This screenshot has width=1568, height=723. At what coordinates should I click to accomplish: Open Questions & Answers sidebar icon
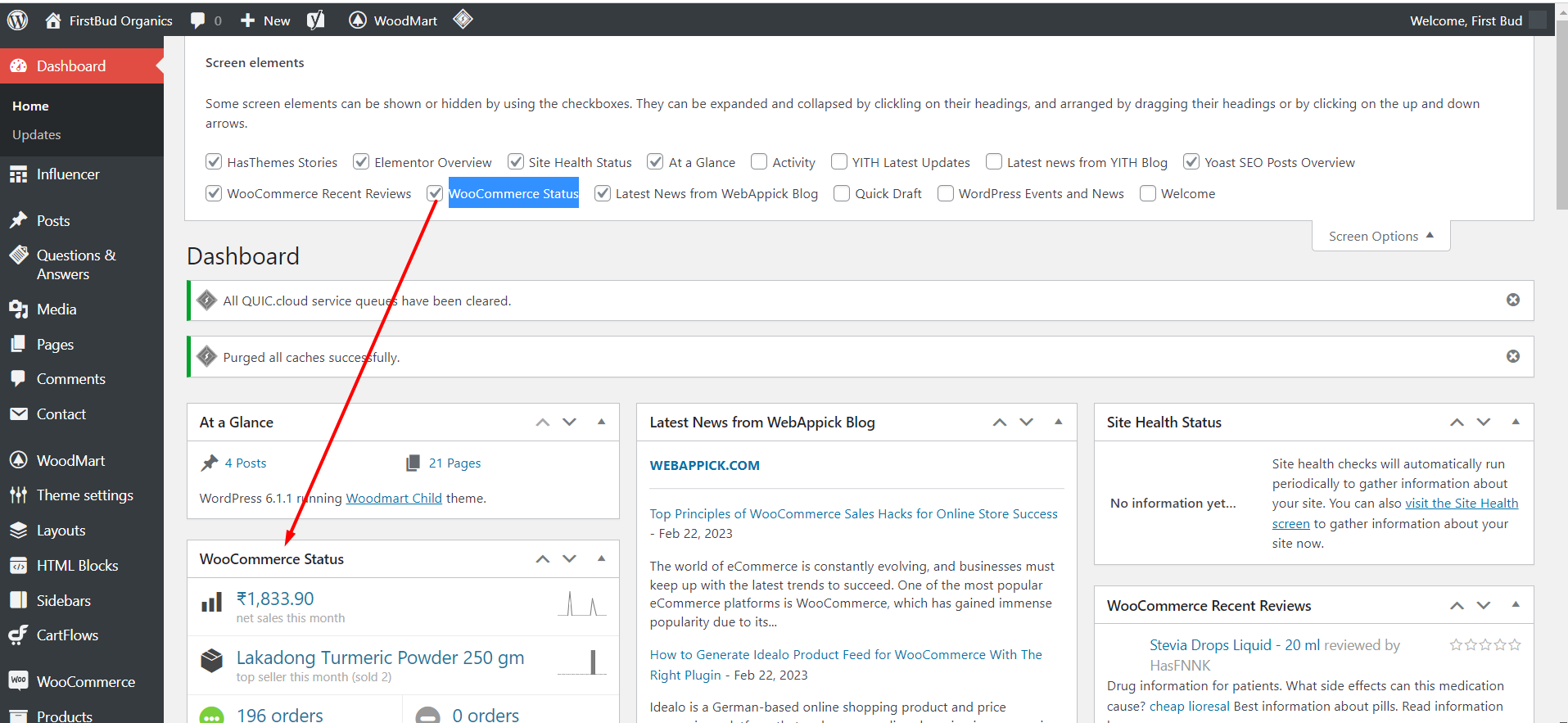click(19, 255)
